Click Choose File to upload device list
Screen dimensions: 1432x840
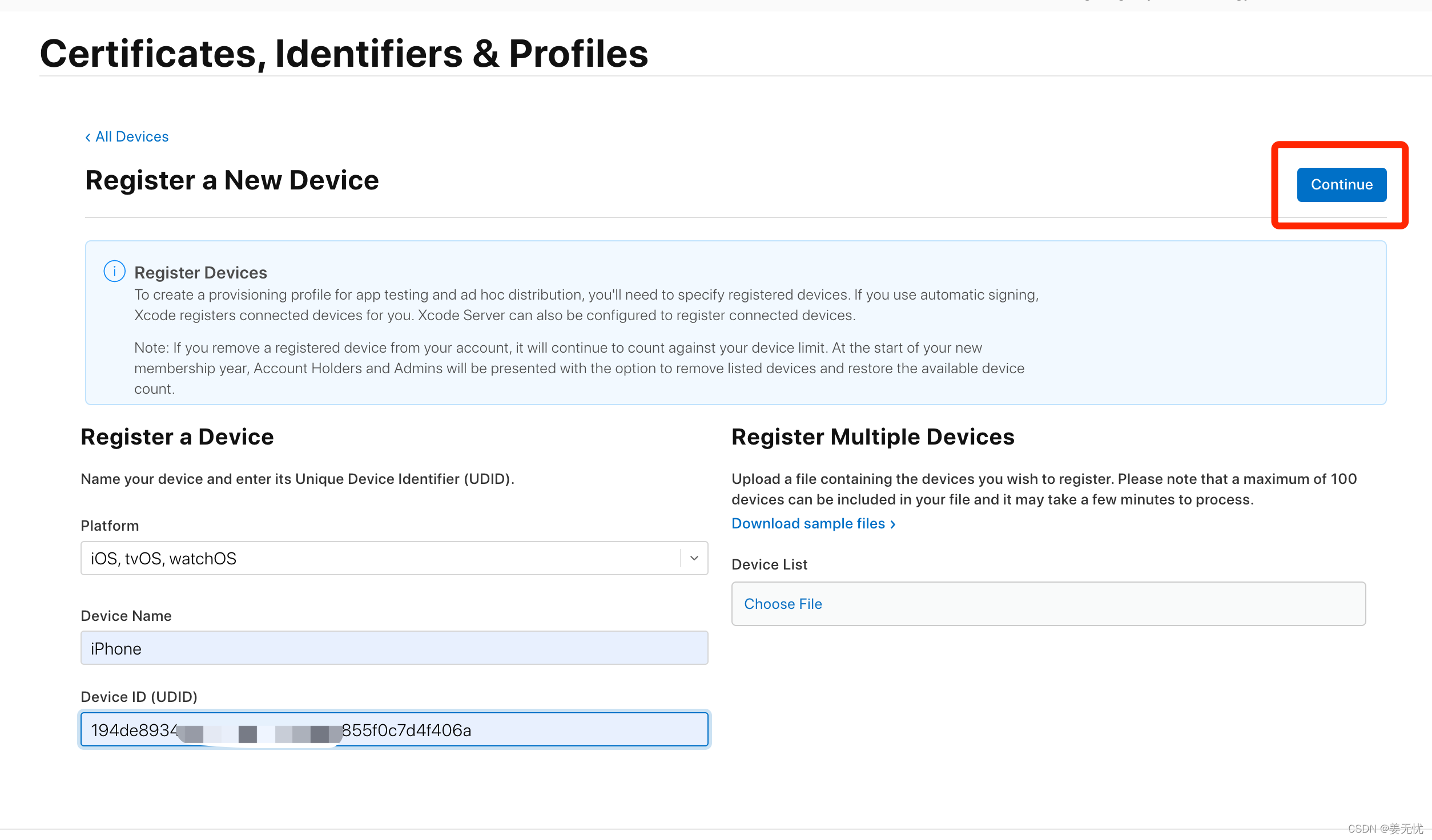click(x=783, y=604)
